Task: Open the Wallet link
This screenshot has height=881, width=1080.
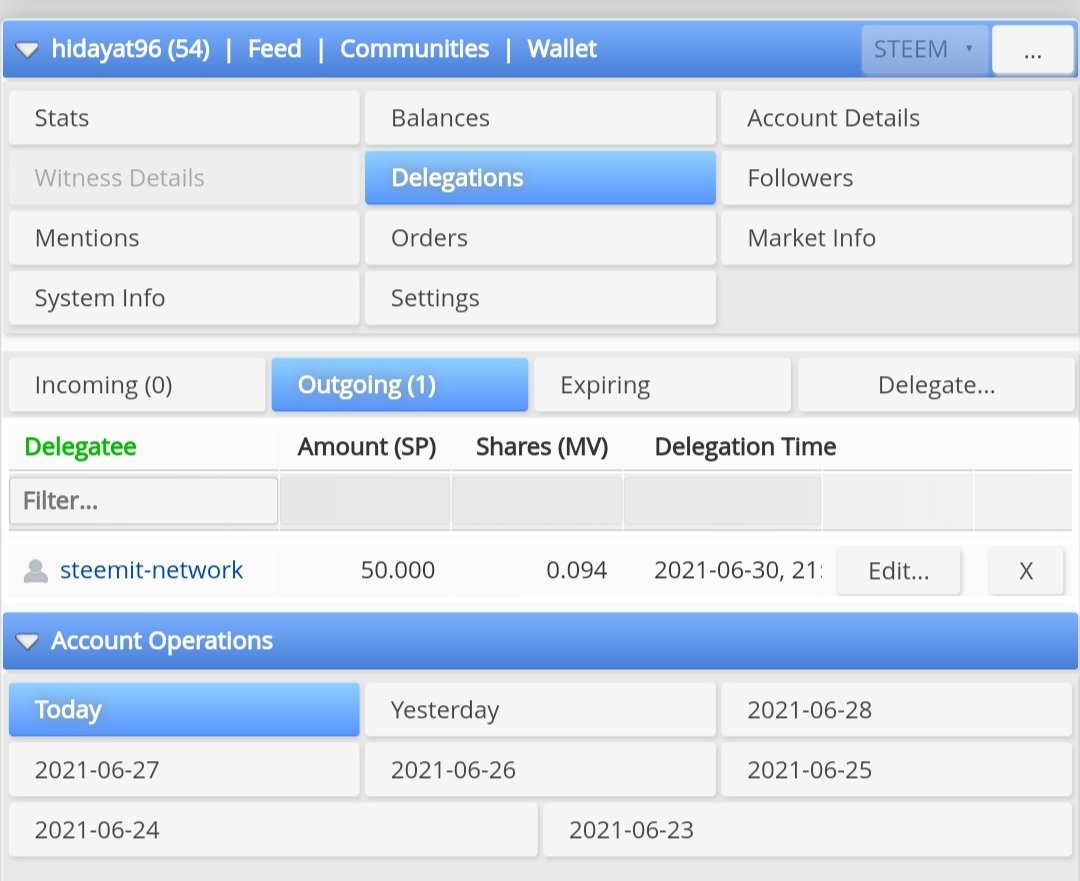Action: 561,49
